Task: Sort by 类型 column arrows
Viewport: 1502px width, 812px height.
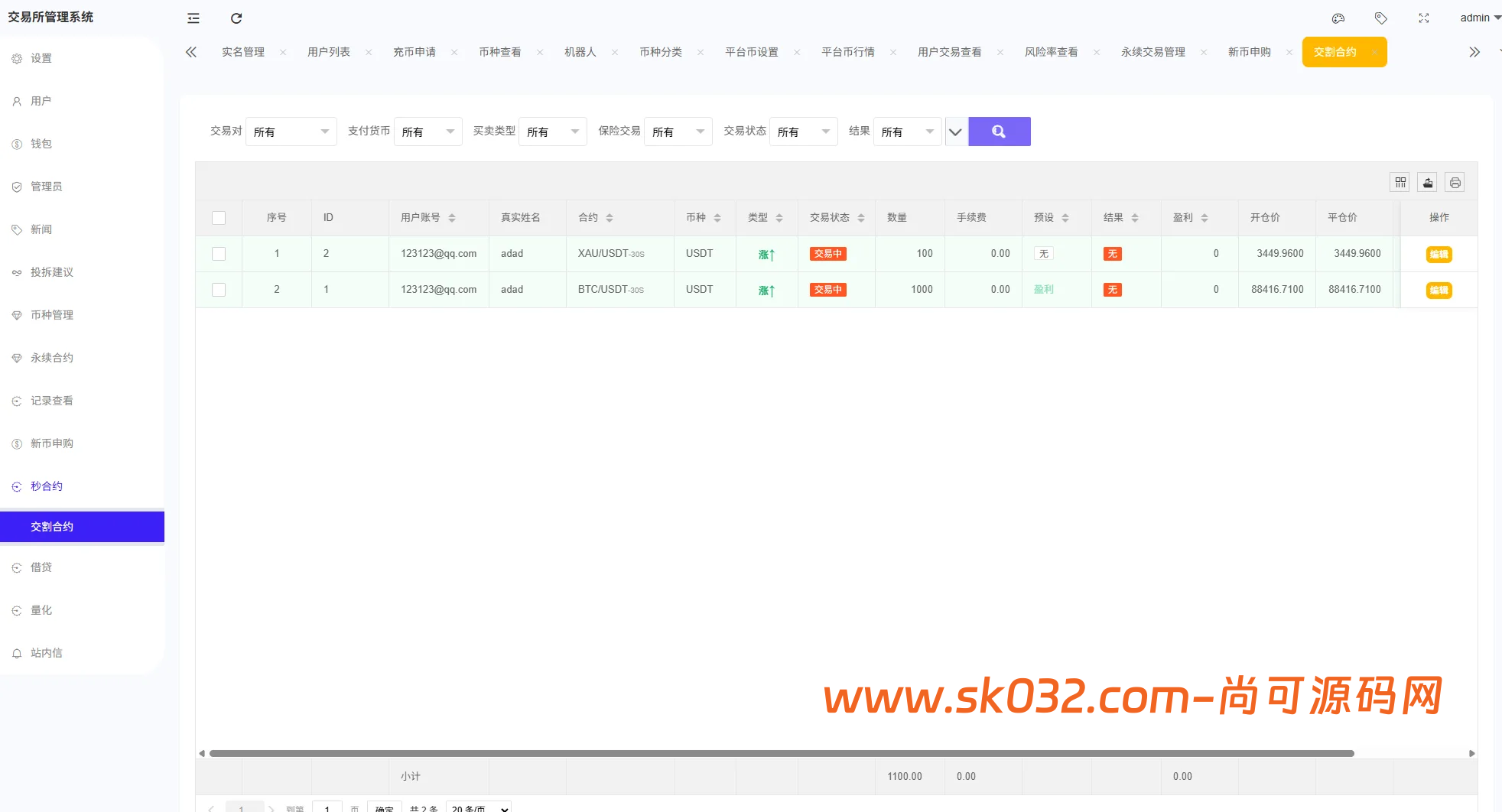Action: pyautogui.click(x=779, y=218)
